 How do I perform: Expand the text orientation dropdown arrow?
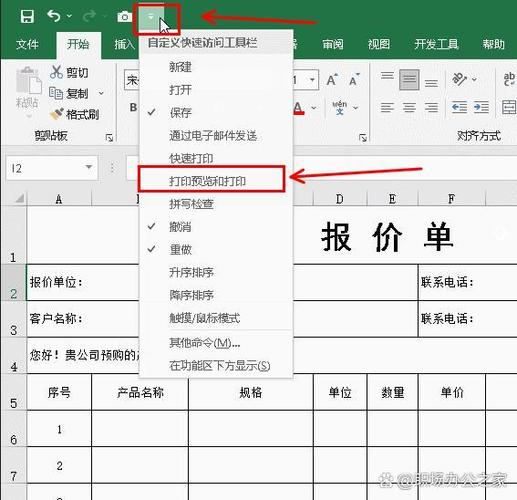474,79
